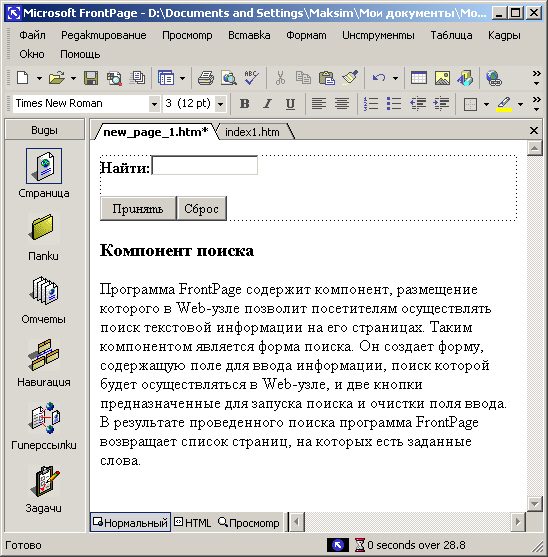Create a new page with New icon
The height and width of the screenshot is (557, 548).
pos(23,78)
